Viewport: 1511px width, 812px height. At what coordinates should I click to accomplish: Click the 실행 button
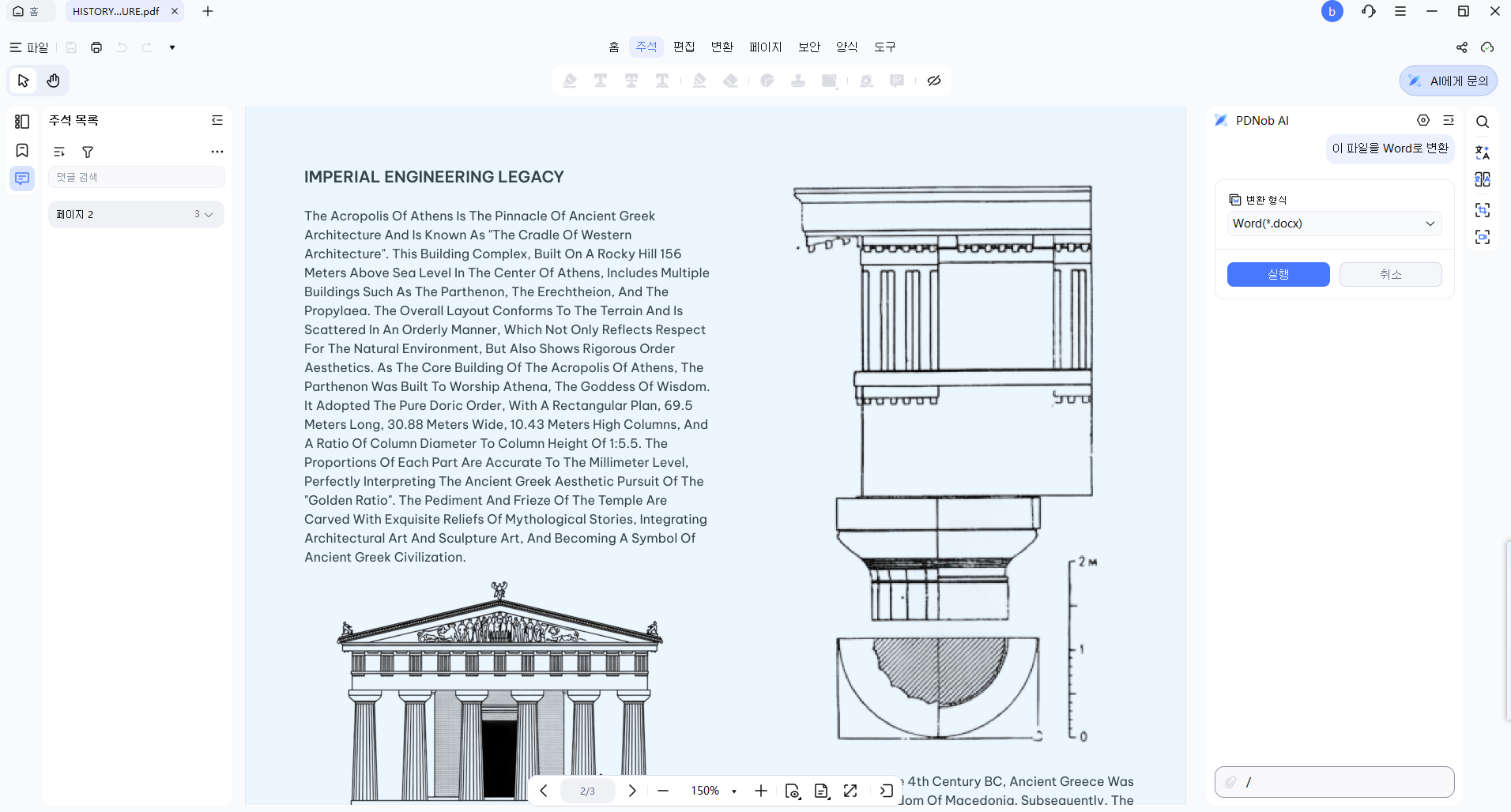click(1279, 274)
